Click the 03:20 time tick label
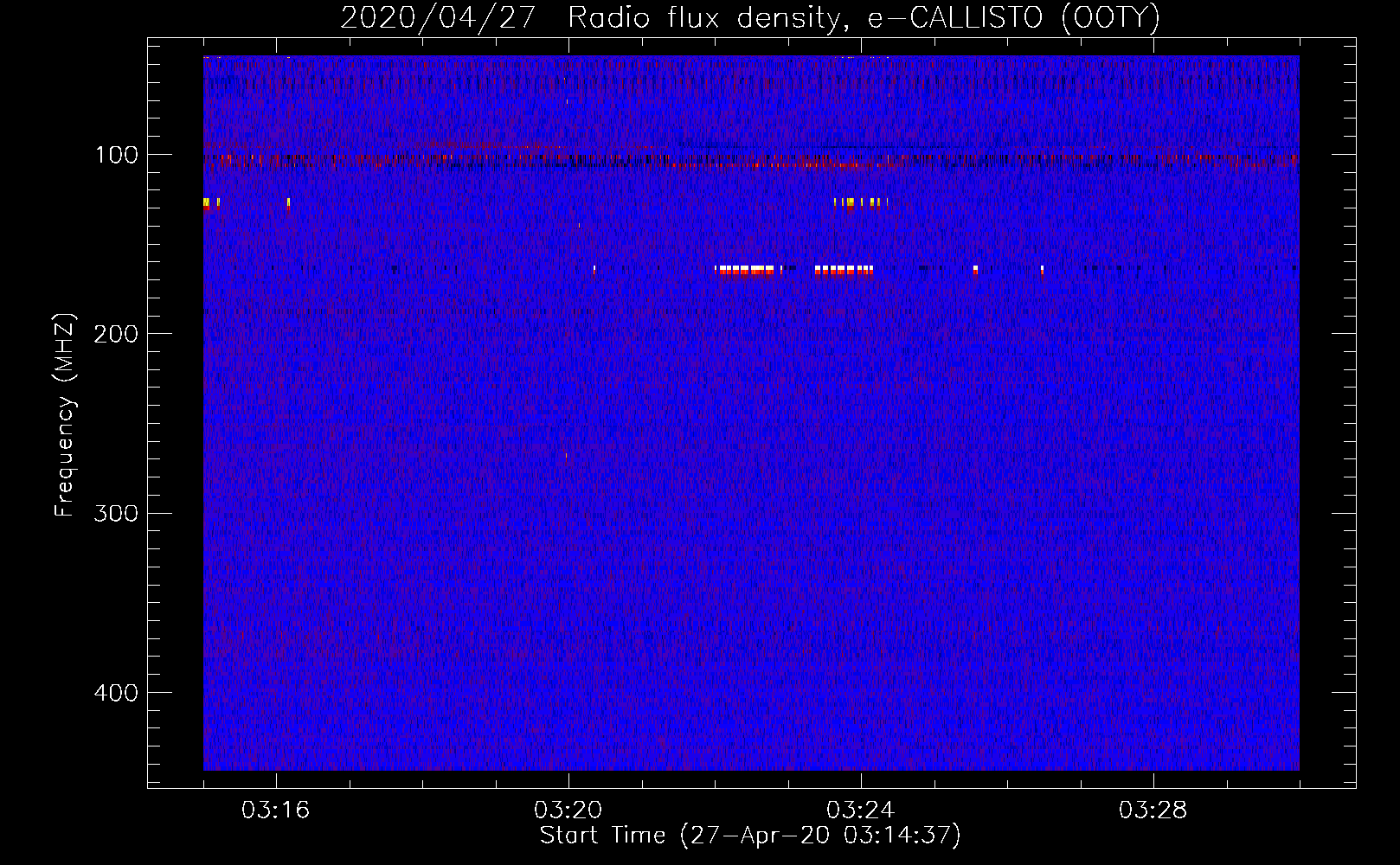The height and width of the screenshot is (865, 1400). pos(568,810)
